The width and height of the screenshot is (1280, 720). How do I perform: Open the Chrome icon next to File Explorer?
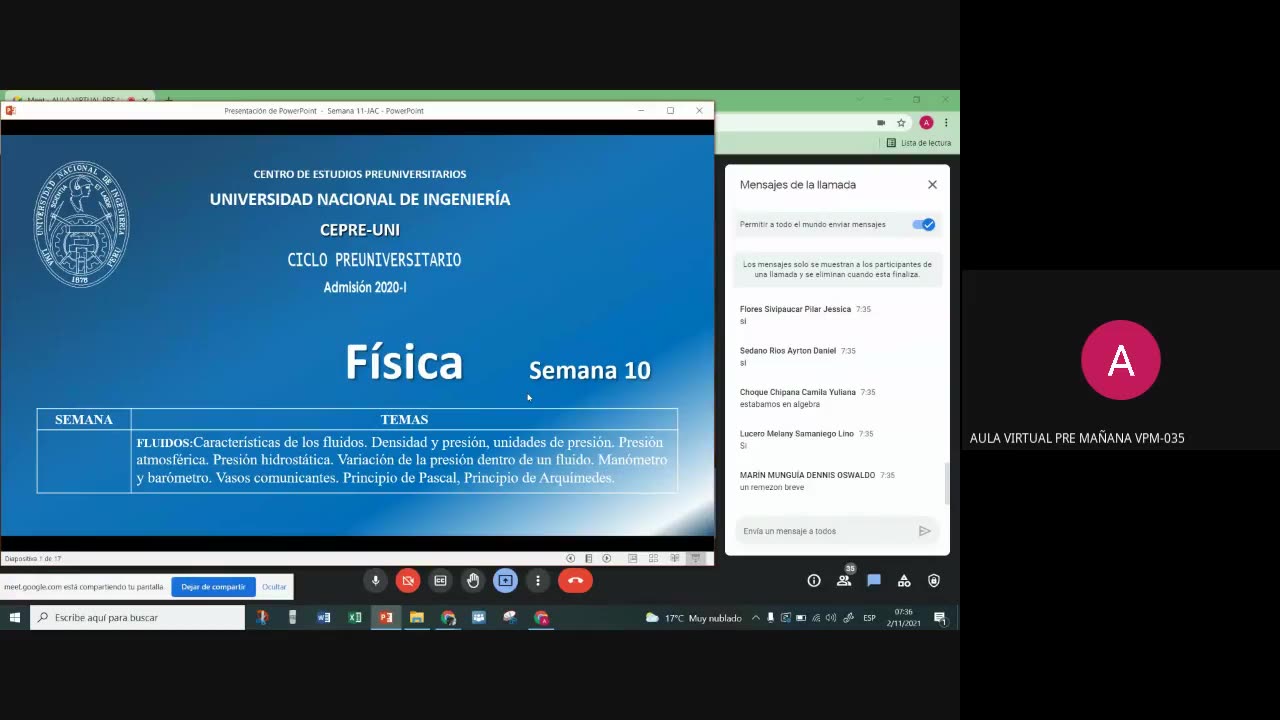point(448,618)
